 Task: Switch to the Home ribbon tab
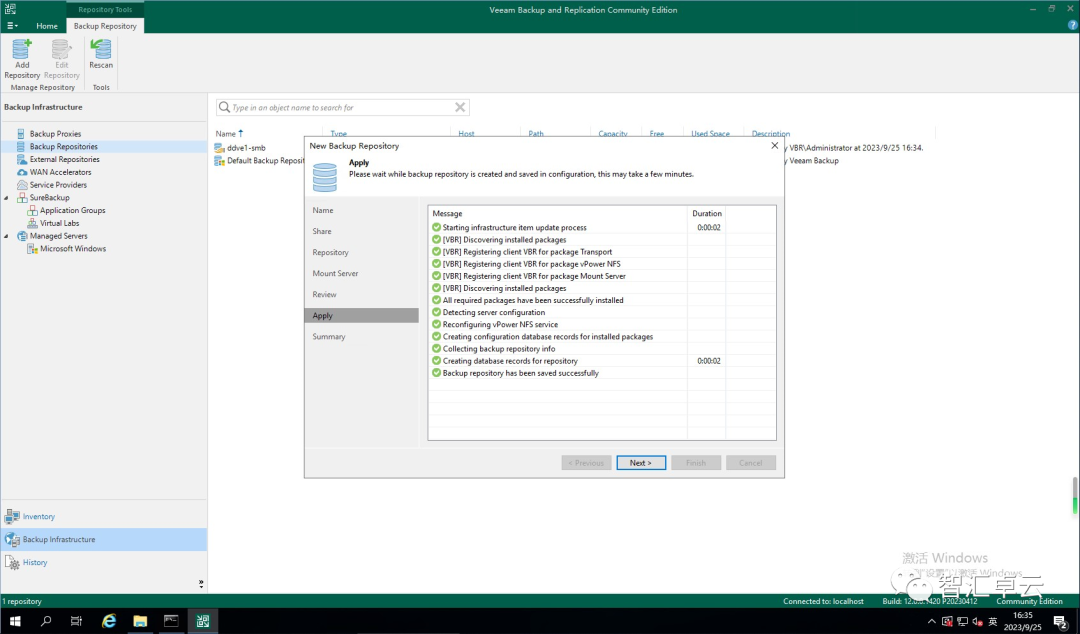47,25
